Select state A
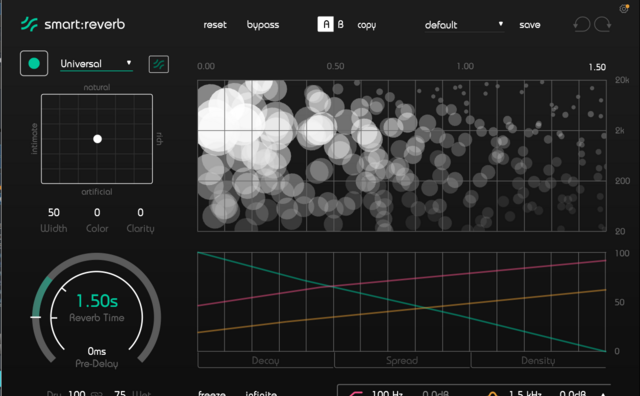Screen dimensions: 640x396 coord(325,24)
